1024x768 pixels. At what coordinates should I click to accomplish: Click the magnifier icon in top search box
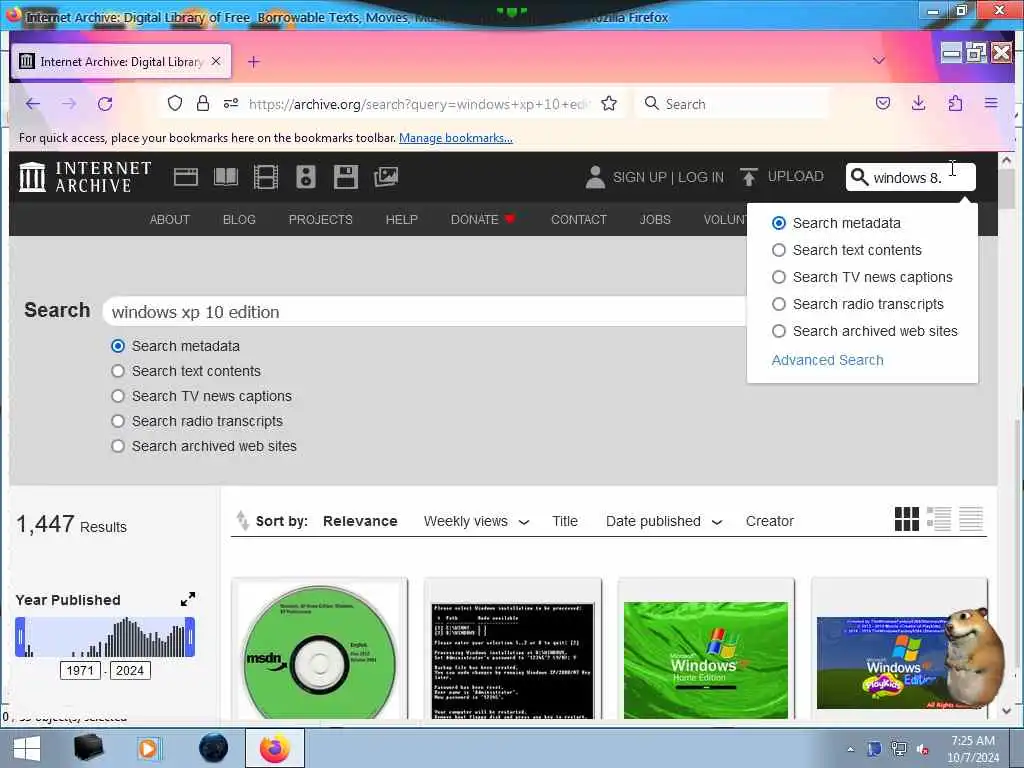(859, 177)
